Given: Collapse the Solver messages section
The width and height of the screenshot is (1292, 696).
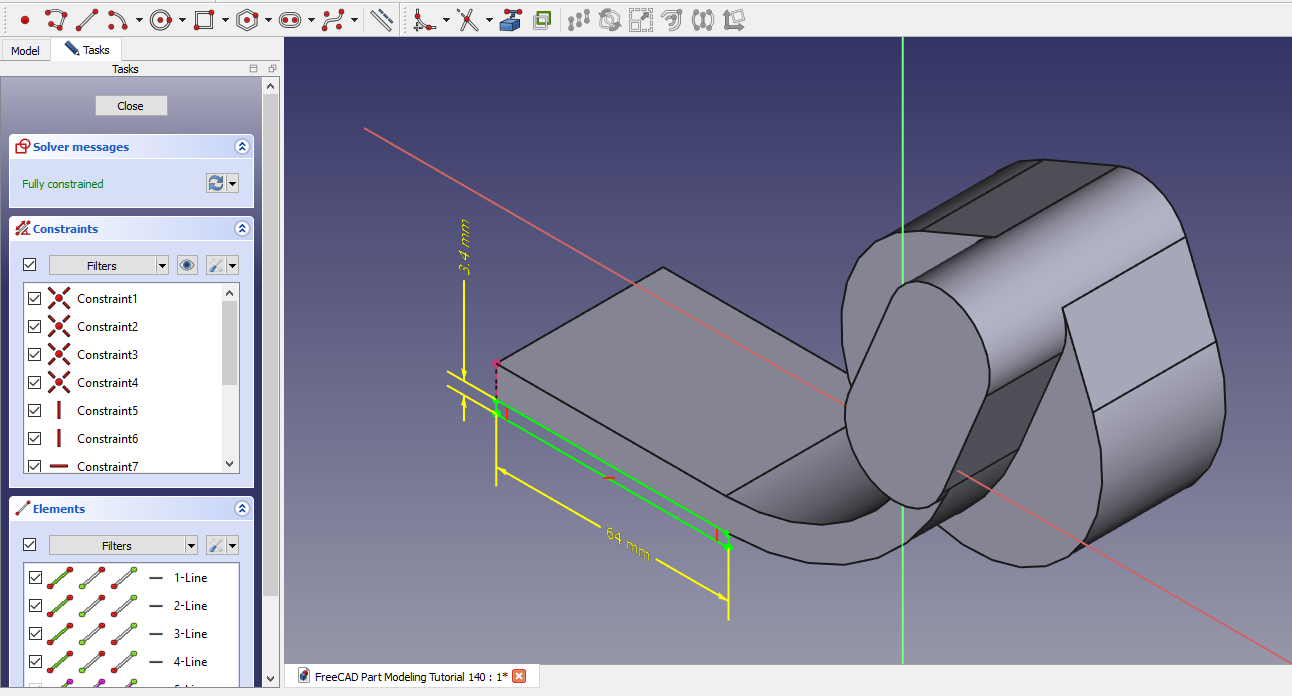Looking at the screenshot, I should point(241,147).
